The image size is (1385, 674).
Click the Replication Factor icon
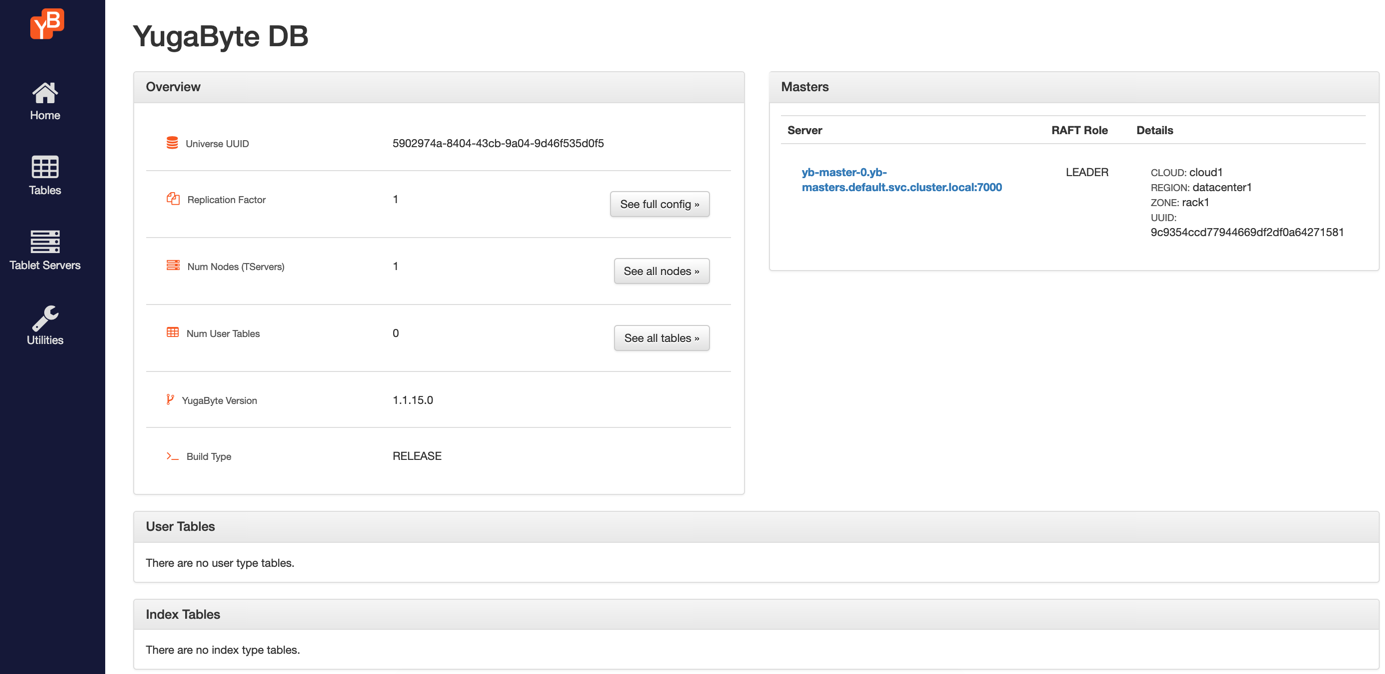tap(173, 199)
